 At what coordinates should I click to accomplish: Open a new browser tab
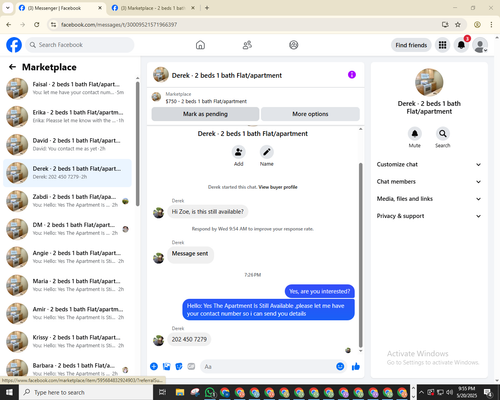coord(207,8)
